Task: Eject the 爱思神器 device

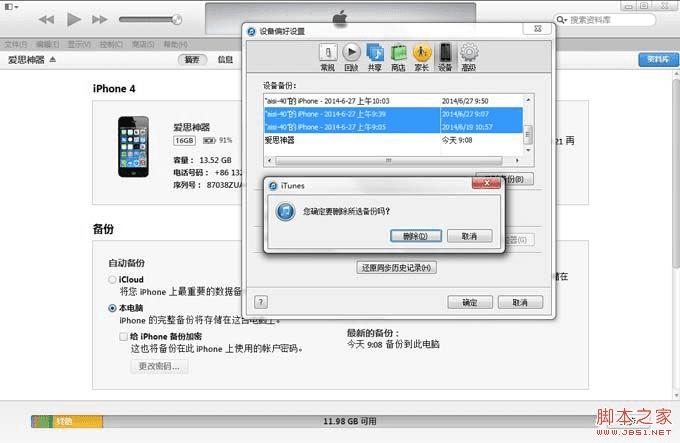Action: (x=52, y=59)
